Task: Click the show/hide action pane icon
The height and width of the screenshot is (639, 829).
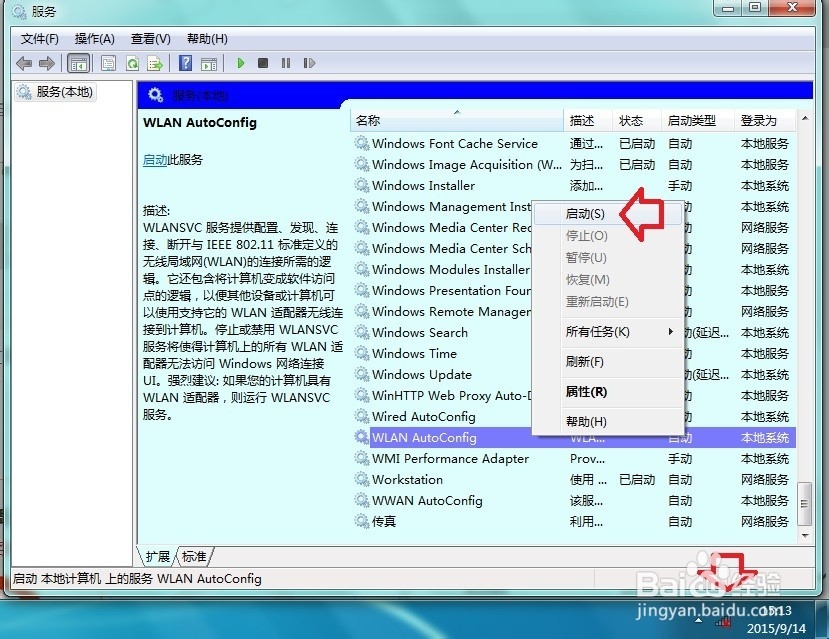Action: pos(209,64)
